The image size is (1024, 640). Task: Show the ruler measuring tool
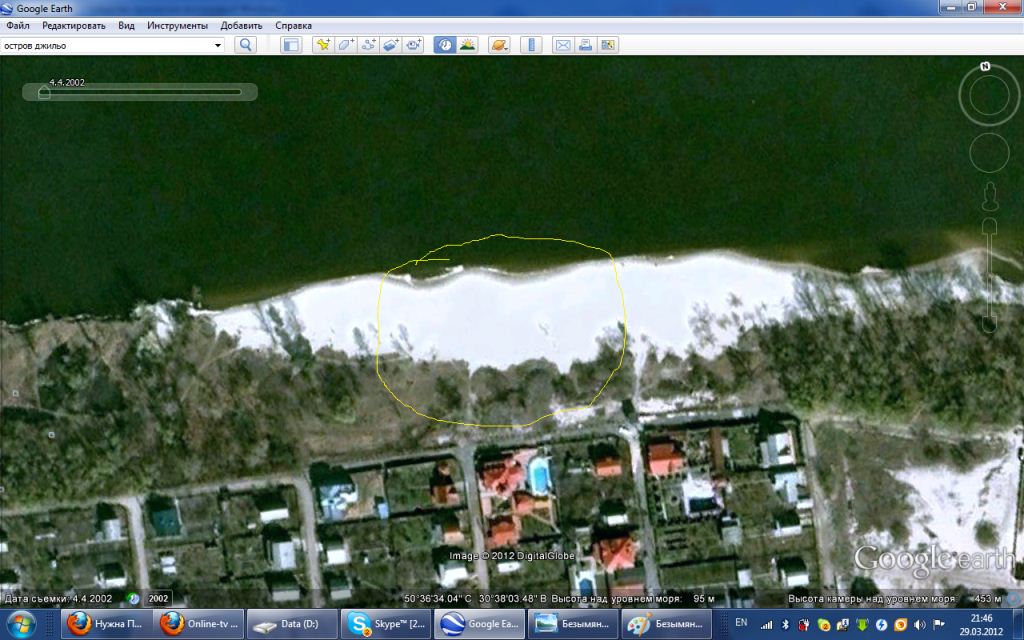(532, 45)
